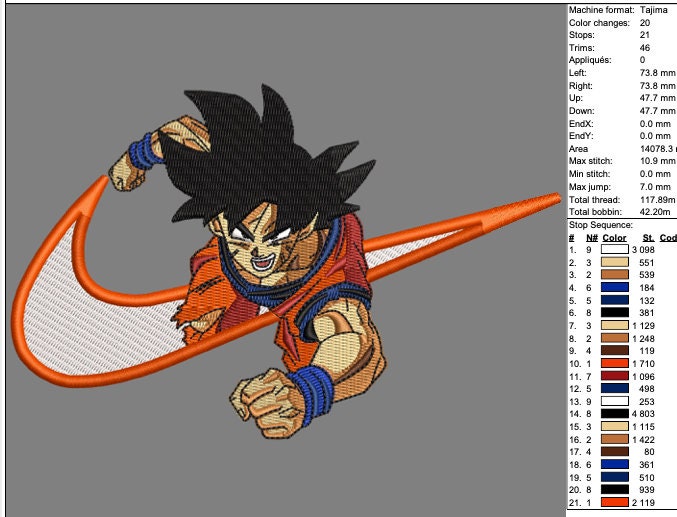Screen dimensions: 677x517
Task: Click the '#' column header
Action: (572, 238)
